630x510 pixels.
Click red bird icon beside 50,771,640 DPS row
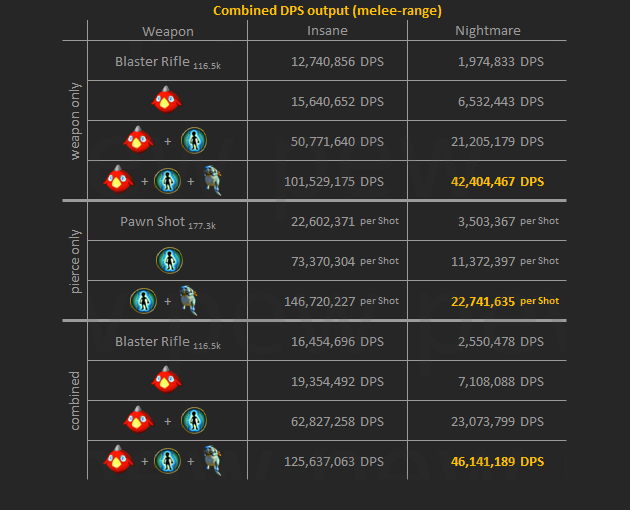click(137, 140)
